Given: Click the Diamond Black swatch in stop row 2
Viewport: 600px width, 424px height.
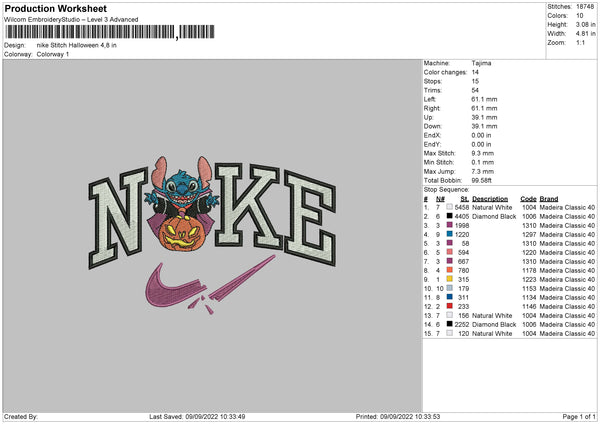Looking at the screenshot, I should [449, 216].
